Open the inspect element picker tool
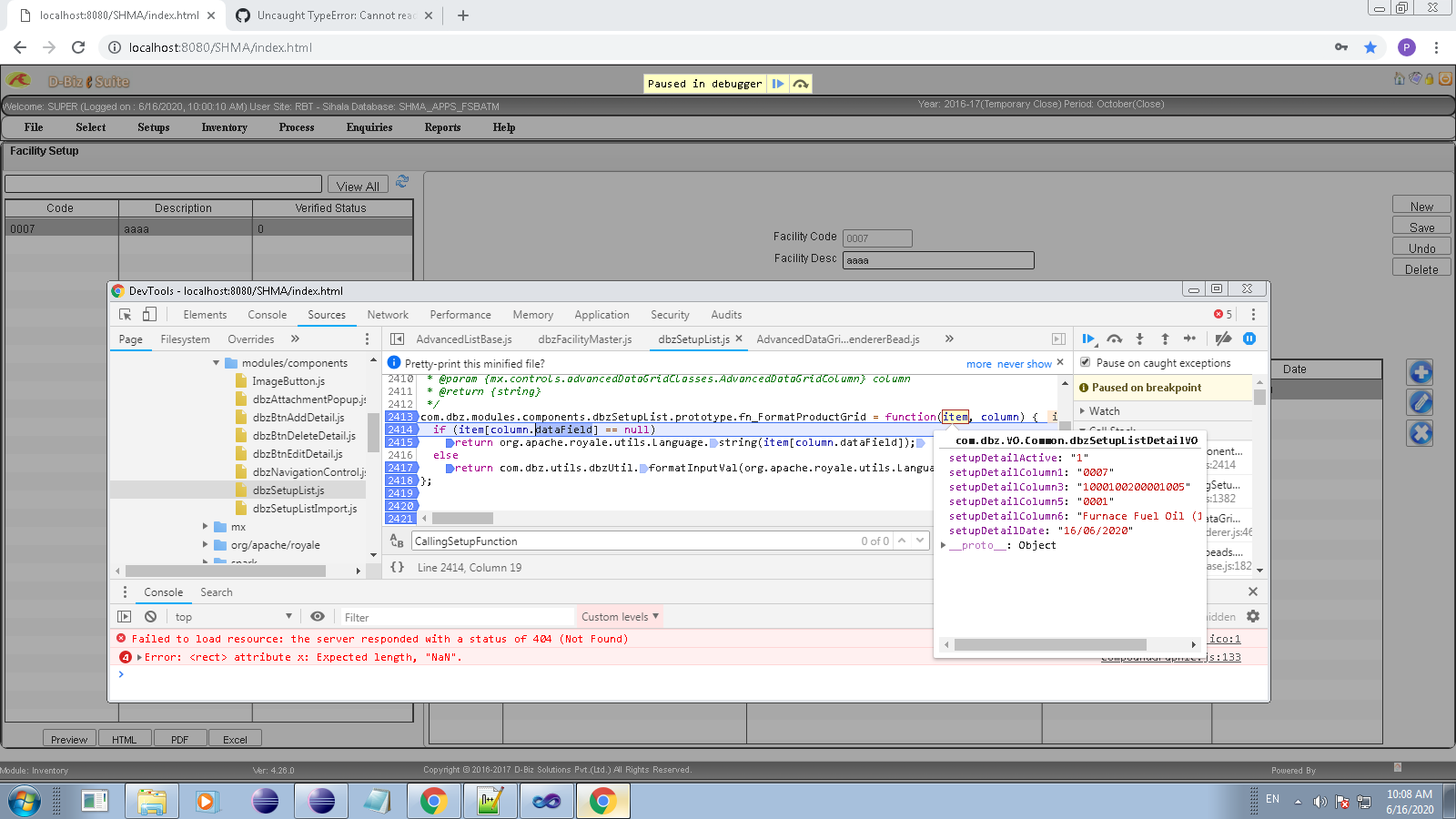 pyautogui.click(x=126, y=314)
